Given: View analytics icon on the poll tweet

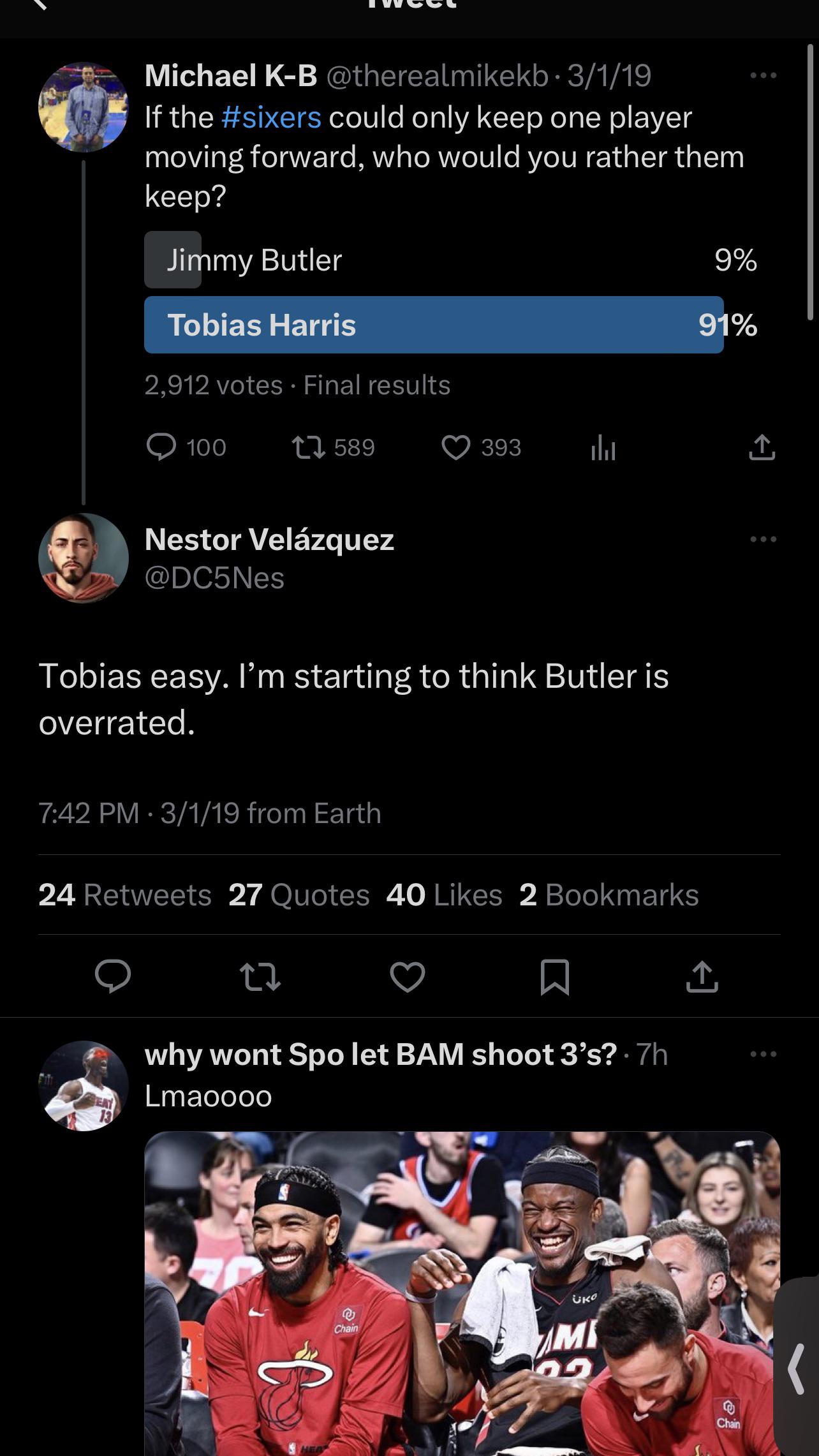Looking at the screenshot, I should pos(603,447).
